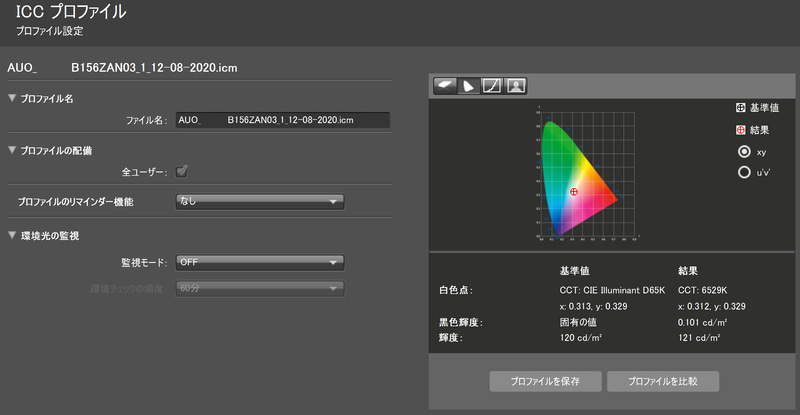Collapse the プロファイルの配備 section
The height and width of the screenshot is (415, 800).
tap(12, 150)
